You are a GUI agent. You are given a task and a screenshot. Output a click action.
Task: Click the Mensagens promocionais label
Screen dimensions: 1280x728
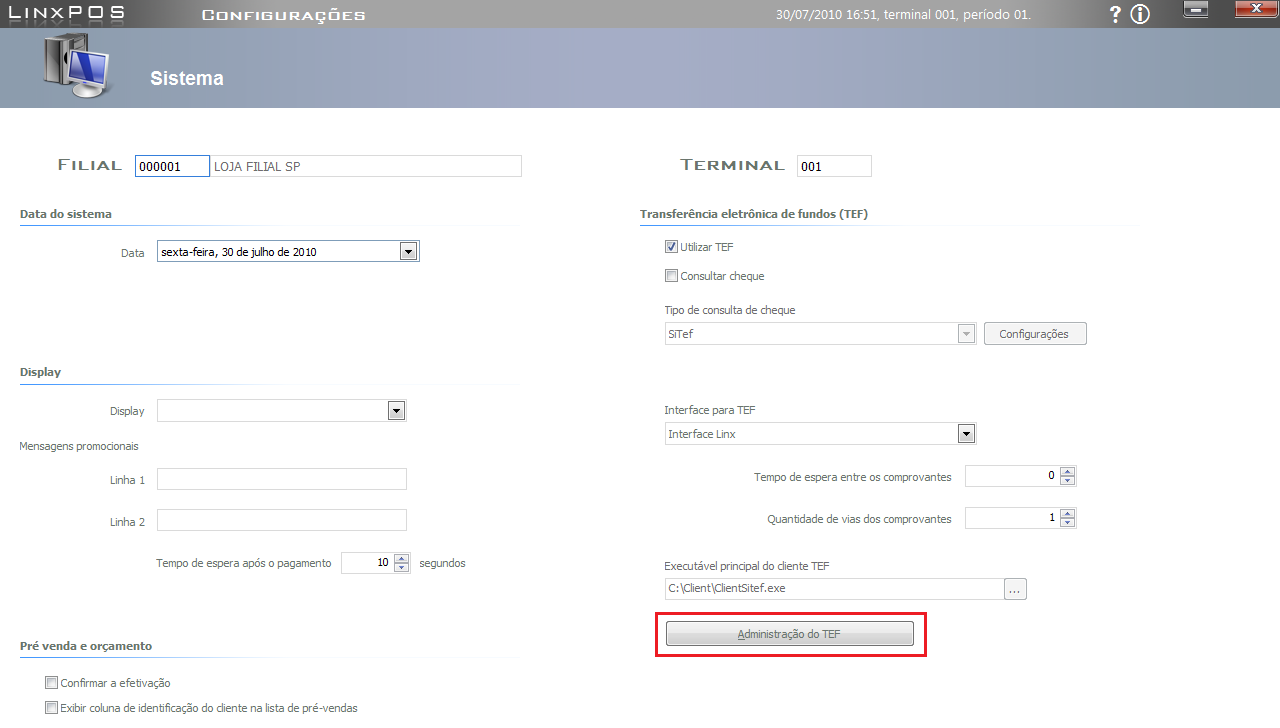pyautogui.click(x=79, y=446)
